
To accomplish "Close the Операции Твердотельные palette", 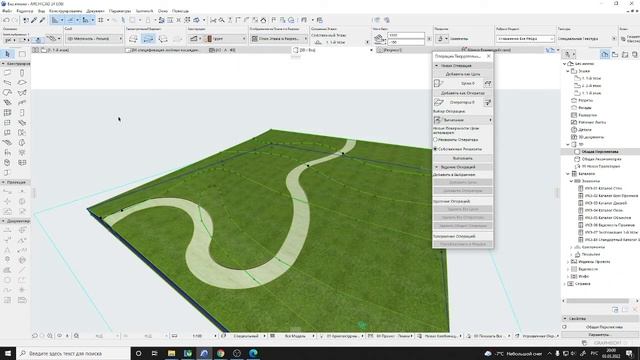I will click(489, 56).
